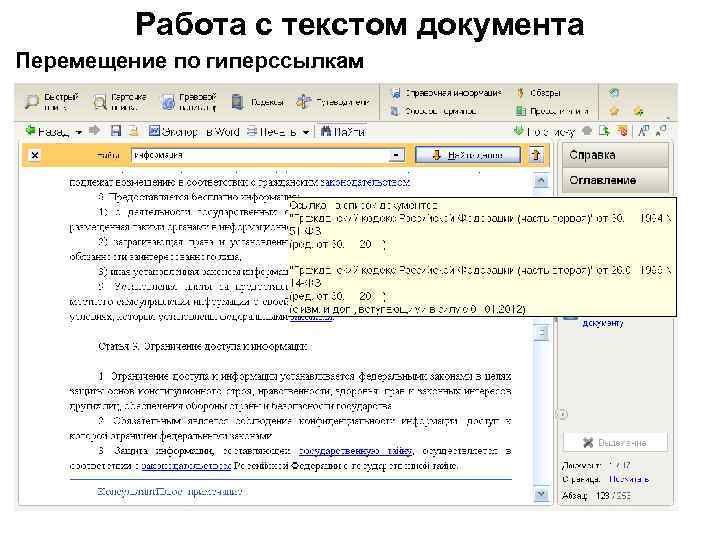Open Правовой навигатор globe tool
The image size is (720, 540).
coord(188,101)
